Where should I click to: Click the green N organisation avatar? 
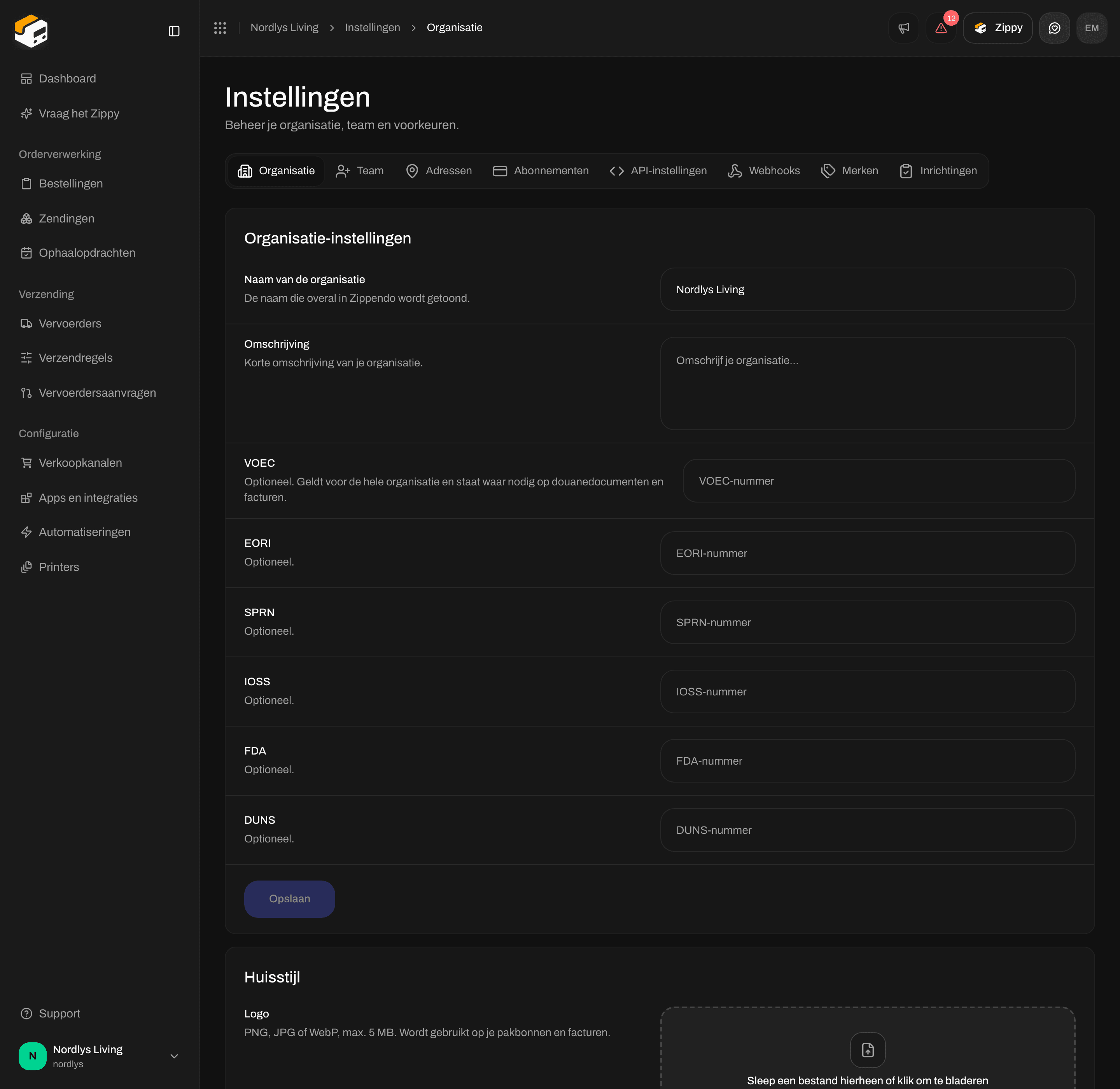point(33,1056)
